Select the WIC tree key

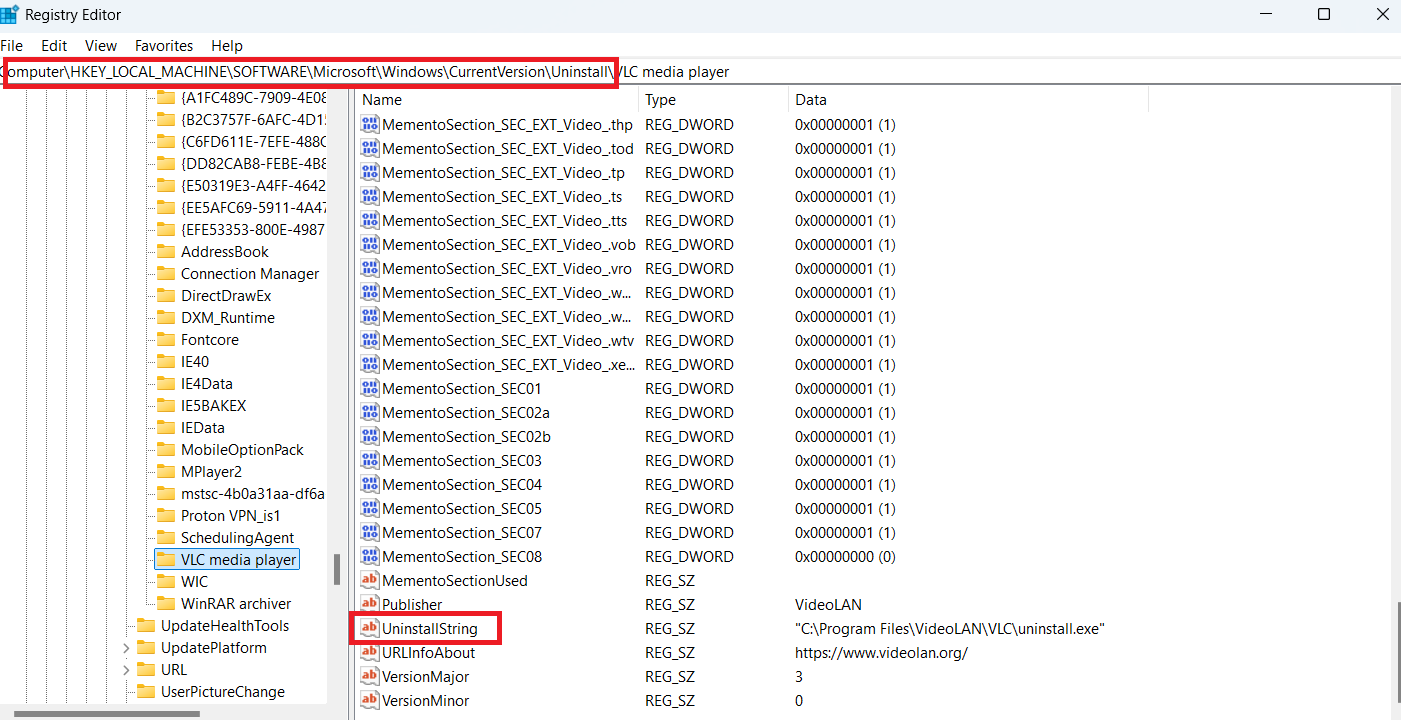pyautogui.click(x=195, y=582)
